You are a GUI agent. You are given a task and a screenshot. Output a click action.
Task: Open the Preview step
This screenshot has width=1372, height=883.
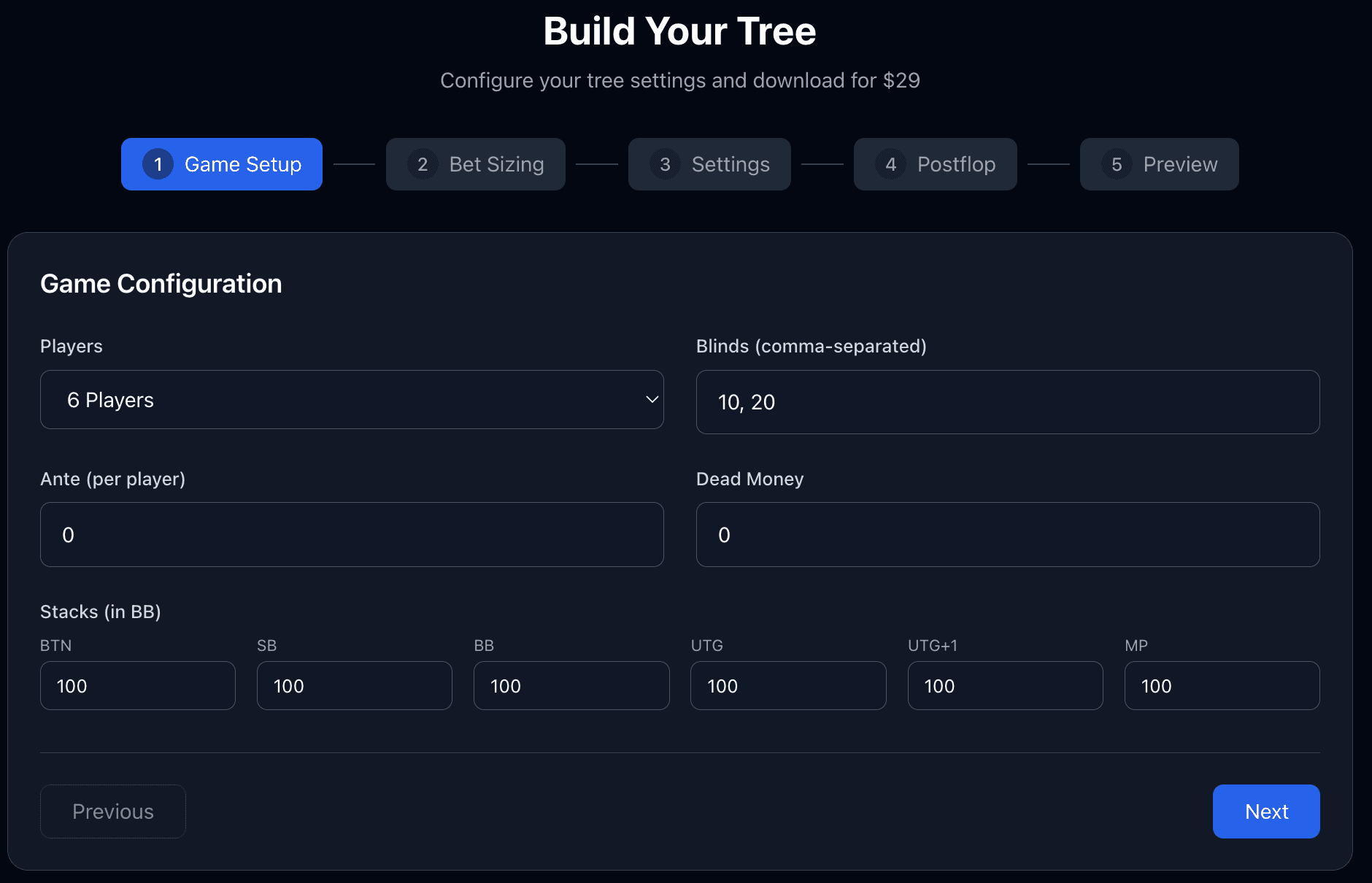[x=1159, y=164]
